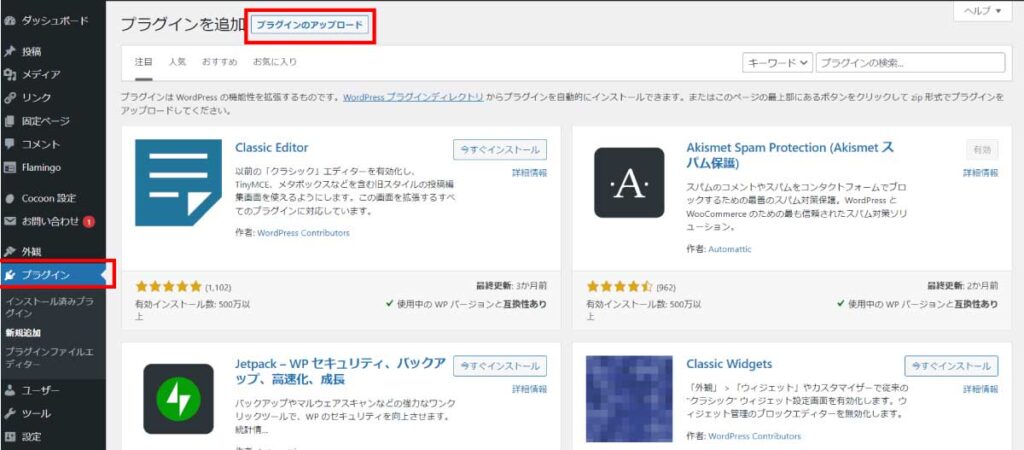Click the Classic Editor plugin icon
The width and height of the screenshot is (1024, 450).
pyautogui.click(x=178, y=182)
